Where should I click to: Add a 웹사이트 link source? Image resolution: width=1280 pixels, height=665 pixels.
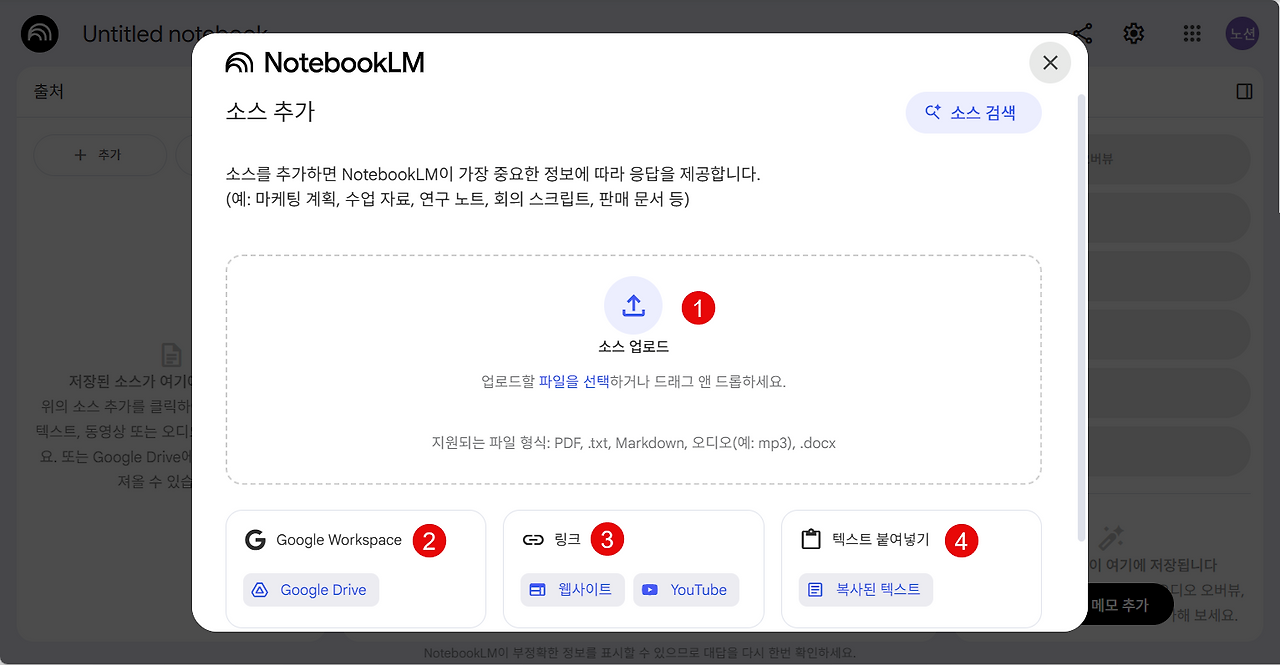point(572,590)
